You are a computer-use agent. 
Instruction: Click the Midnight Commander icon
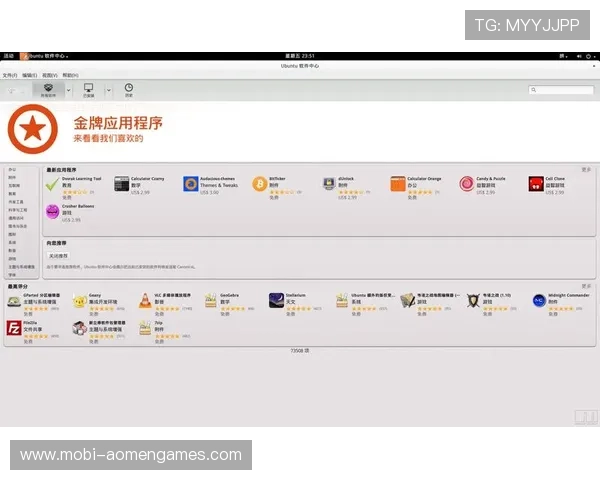(539, 300)
